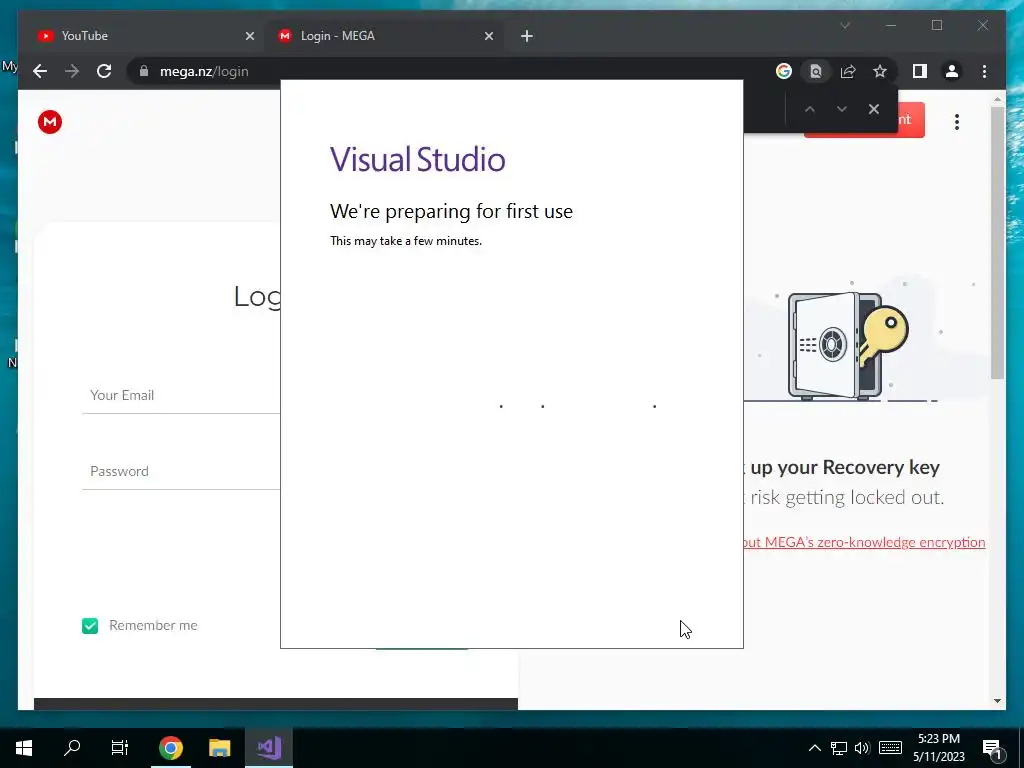Click Visual Studio taskbar icon
This screenshot has height=768, width=1024.
point(268,748)
